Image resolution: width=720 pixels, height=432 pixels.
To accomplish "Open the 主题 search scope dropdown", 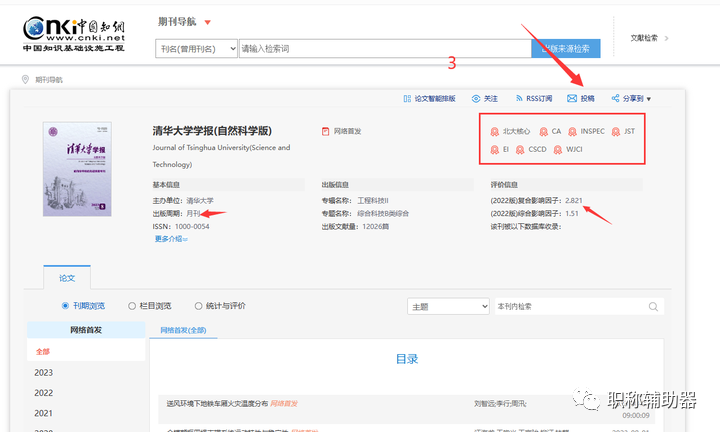I will [x=448, y=307].
